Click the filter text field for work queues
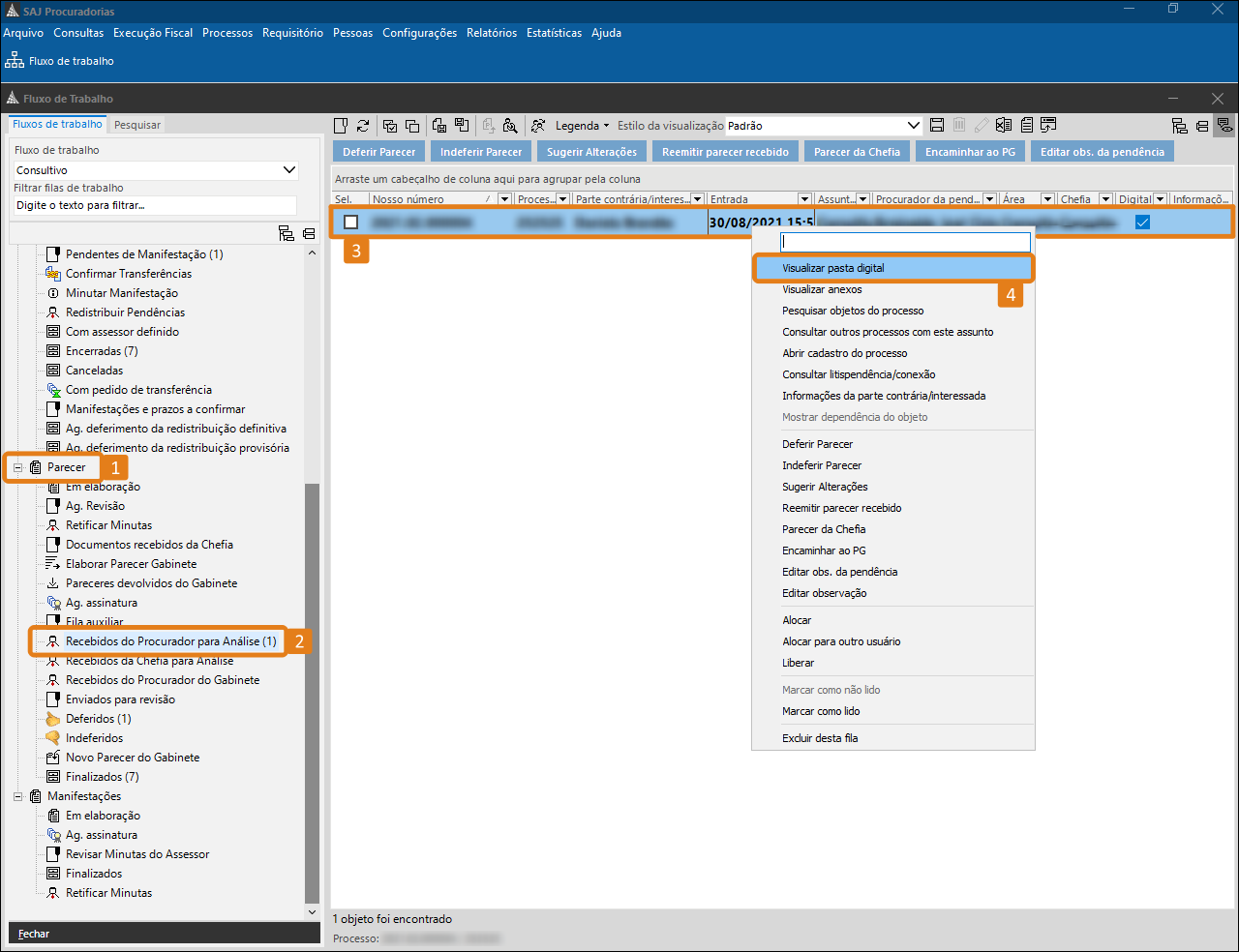 [155, 205]
